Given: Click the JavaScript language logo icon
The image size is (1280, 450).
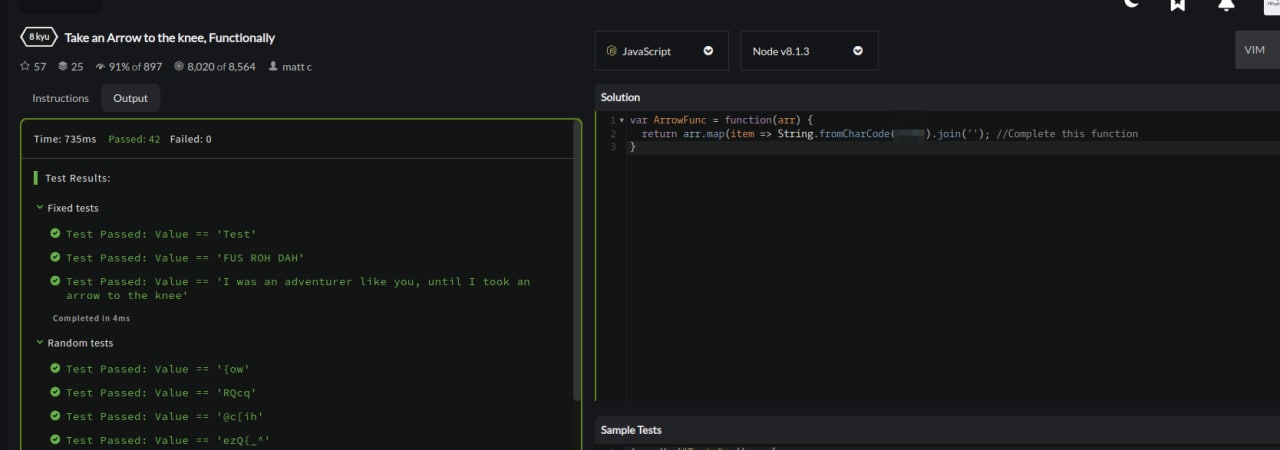Looking at the screenshot, I should [611, 51].
